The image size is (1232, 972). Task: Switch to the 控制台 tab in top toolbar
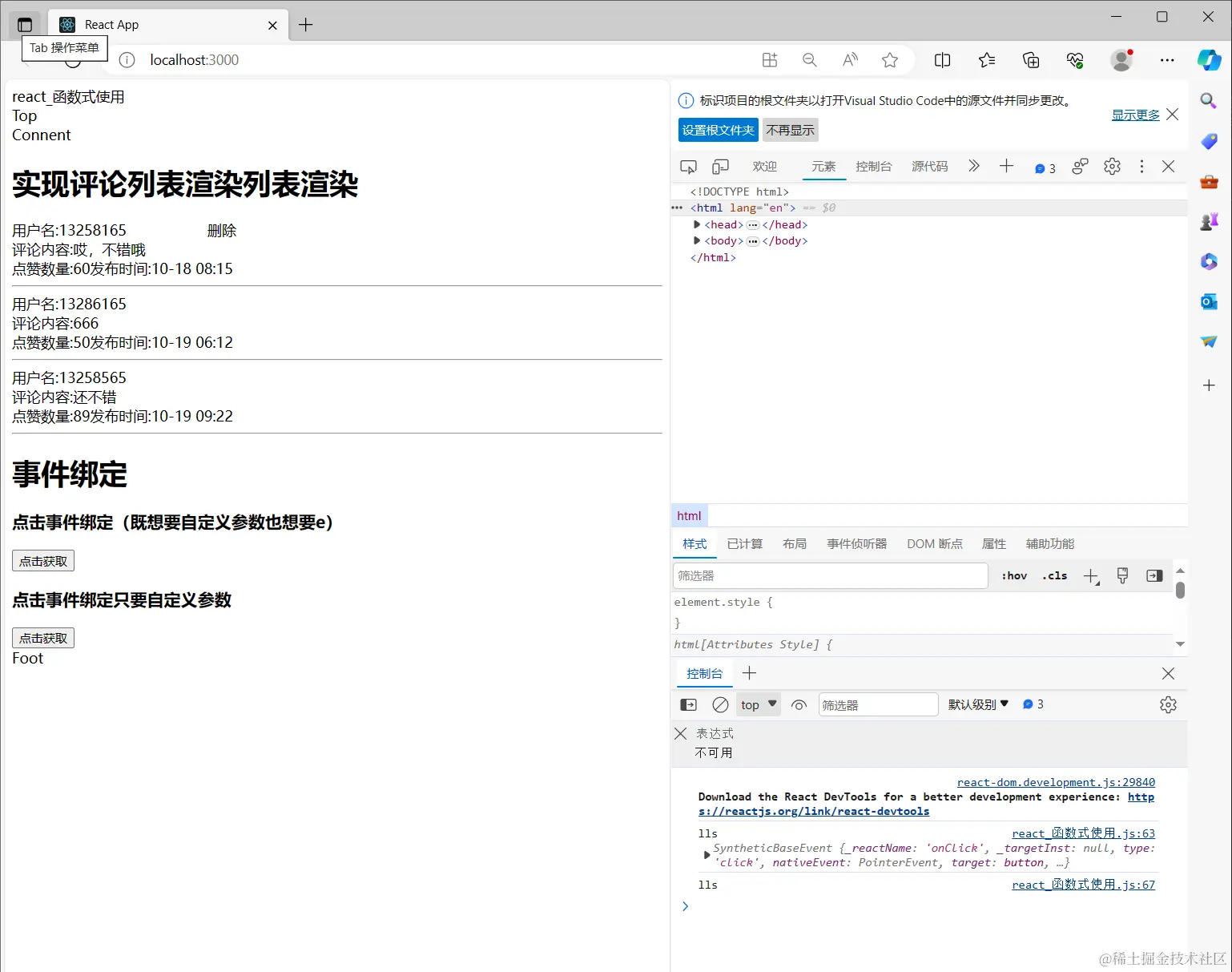[874, 167]
